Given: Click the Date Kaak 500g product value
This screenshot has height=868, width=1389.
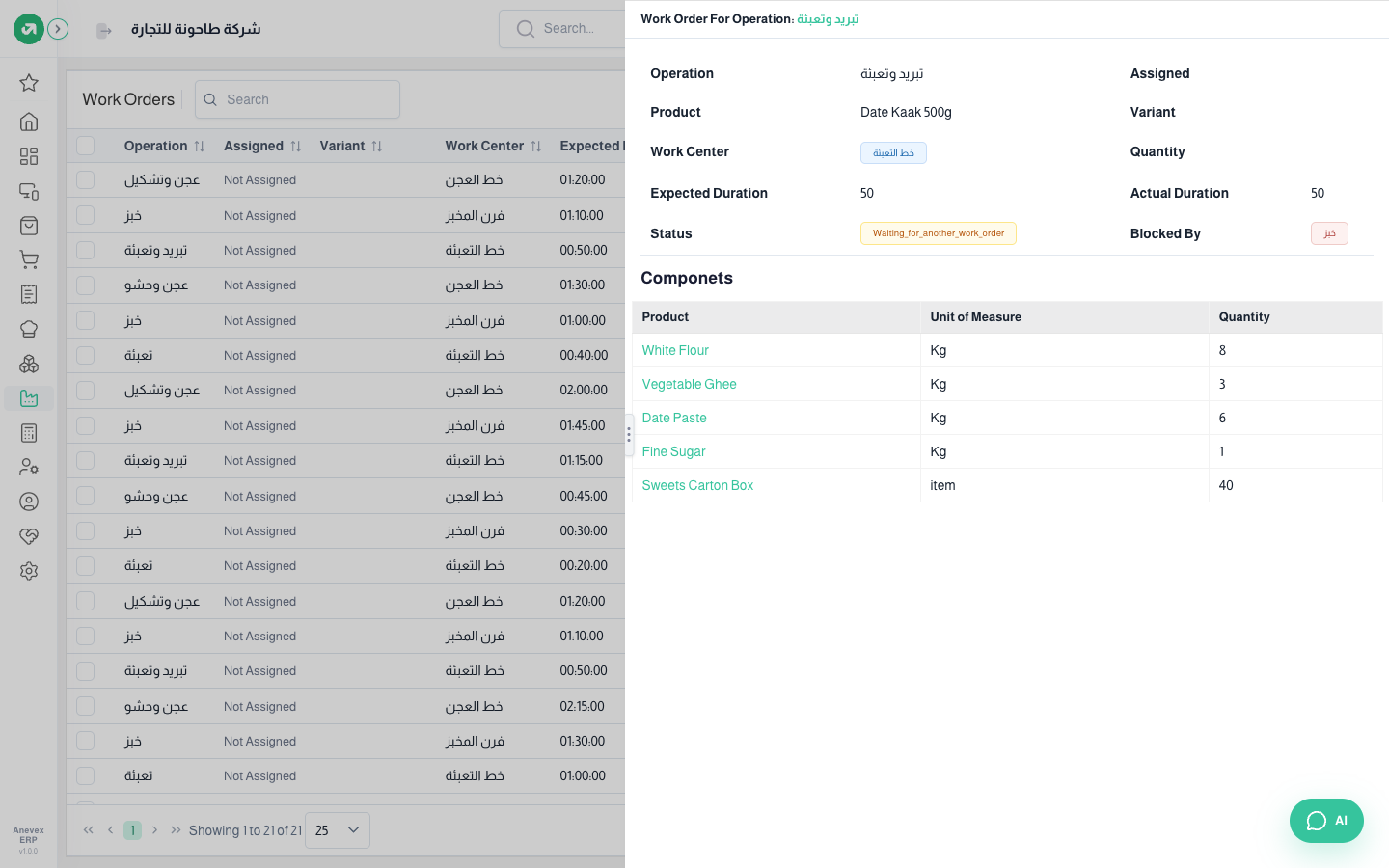Looking at the screenshot, I should tap(906, 112).
